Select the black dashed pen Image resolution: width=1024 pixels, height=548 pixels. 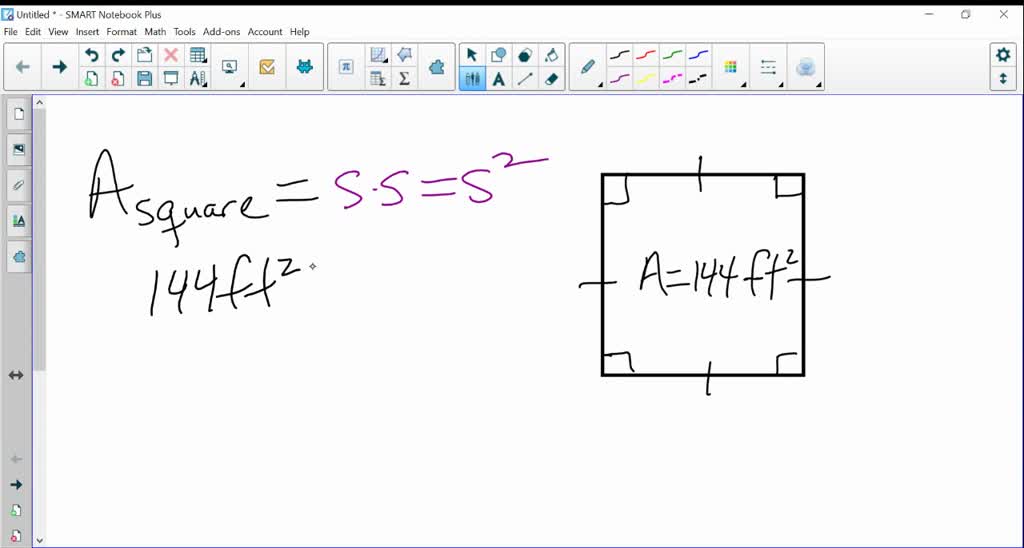tap(698, 79)
